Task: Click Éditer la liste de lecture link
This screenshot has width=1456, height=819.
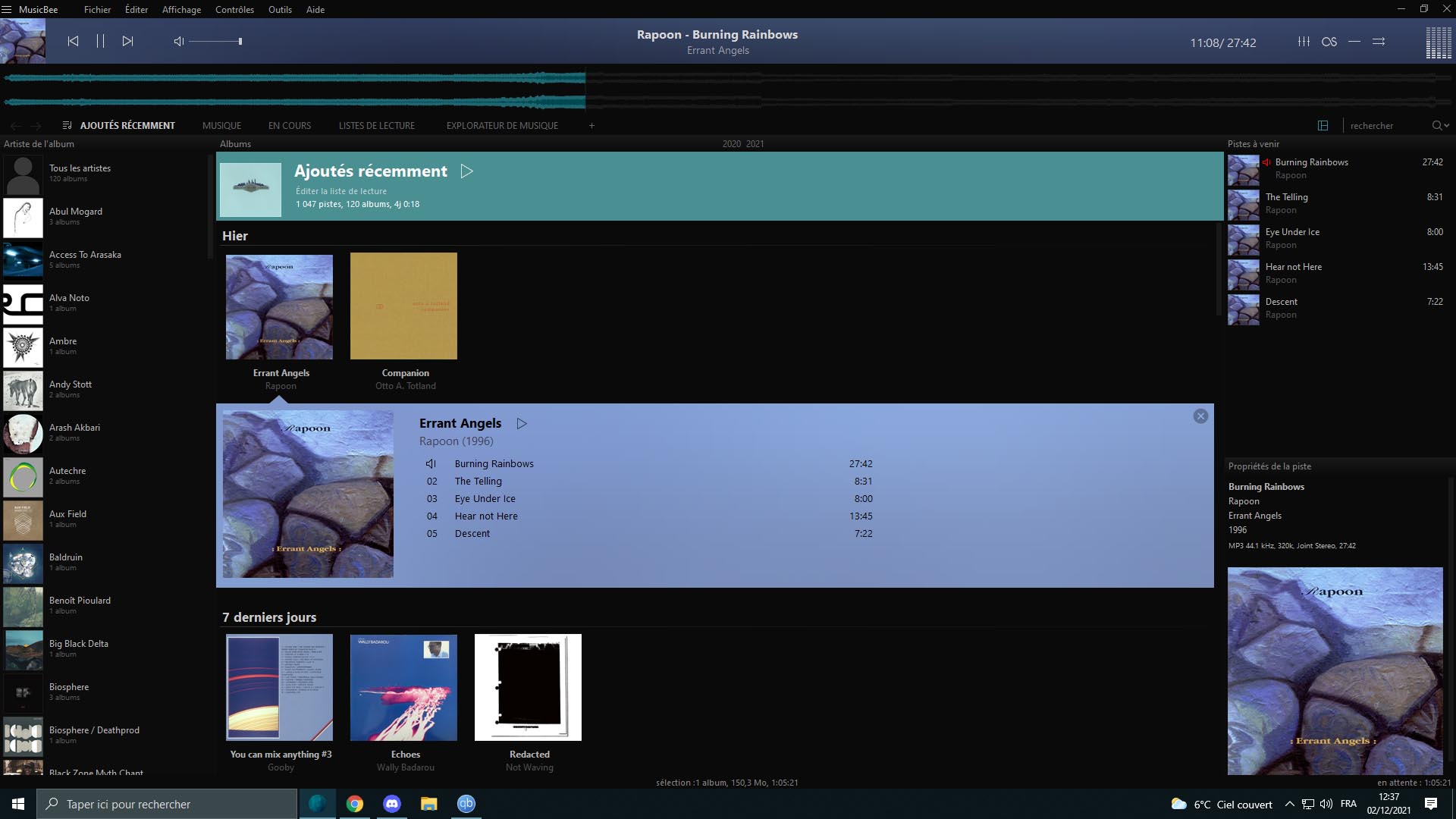Action: click(341, 191)
